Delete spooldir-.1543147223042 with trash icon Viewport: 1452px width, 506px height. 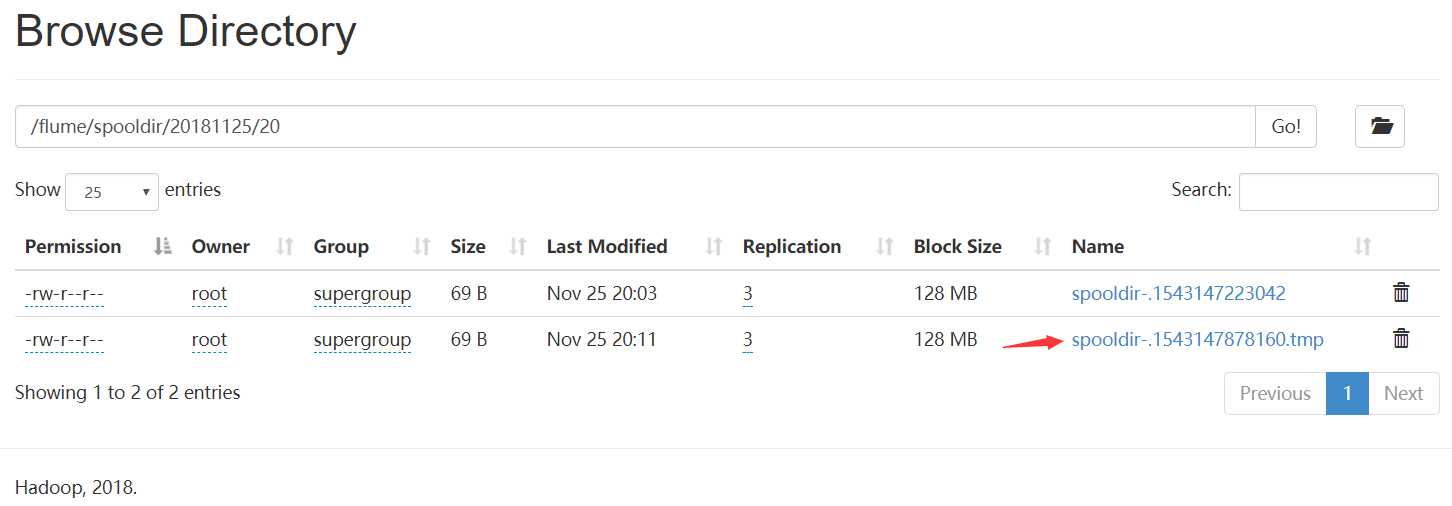(x=1401, y=293)
